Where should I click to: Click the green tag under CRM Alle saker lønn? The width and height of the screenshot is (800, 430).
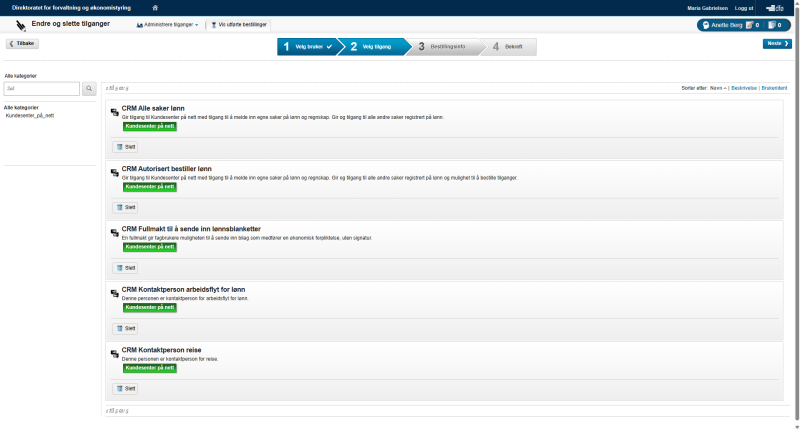tap(150, 127)
